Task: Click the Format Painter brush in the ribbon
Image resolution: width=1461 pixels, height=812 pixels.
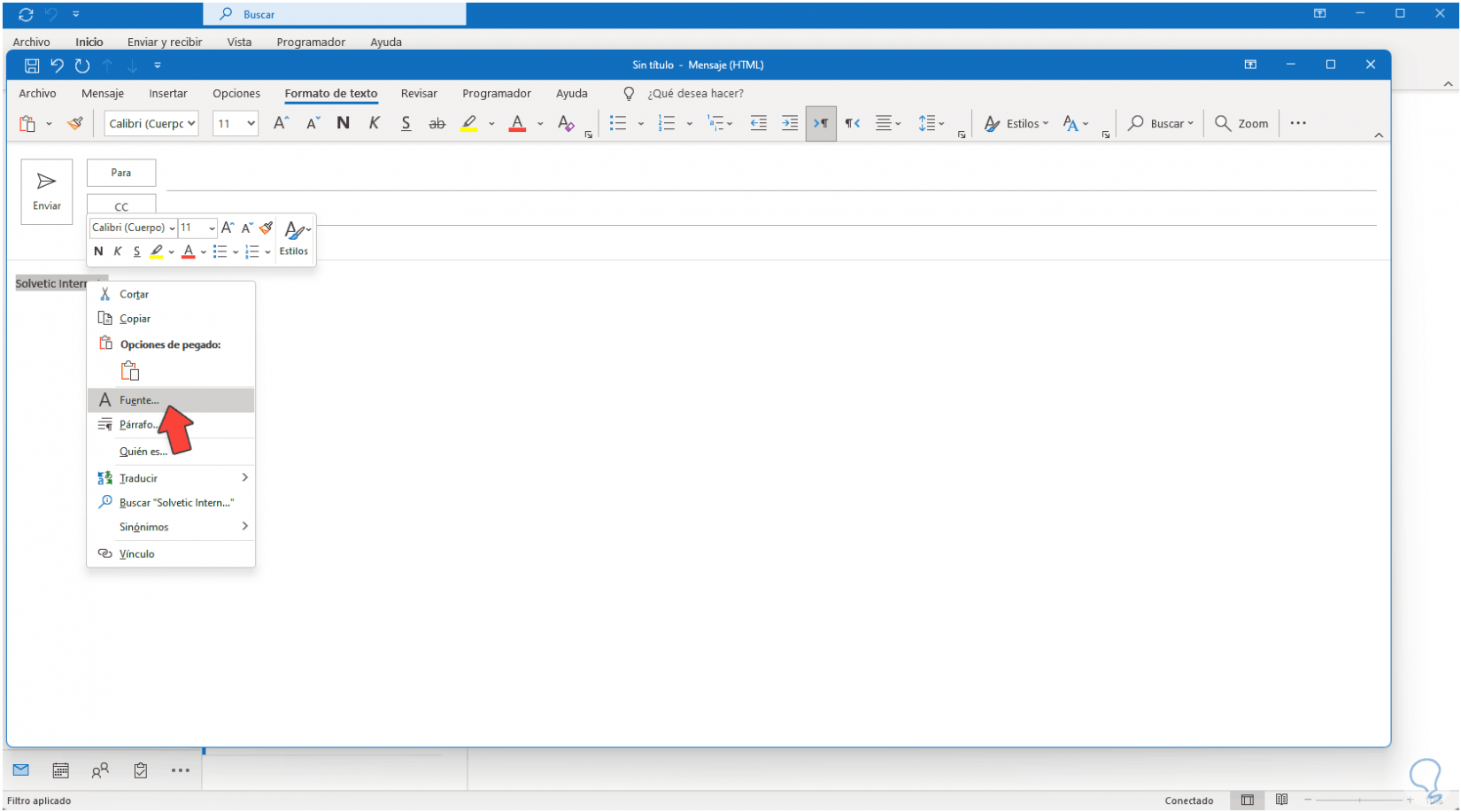Action: coord(75,124)
